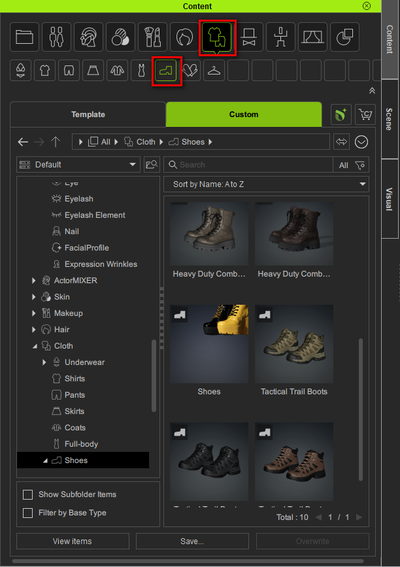Choose the Pants subcategory icon
The height and width of the screenshot is (567, 400).
pos(69,70)
